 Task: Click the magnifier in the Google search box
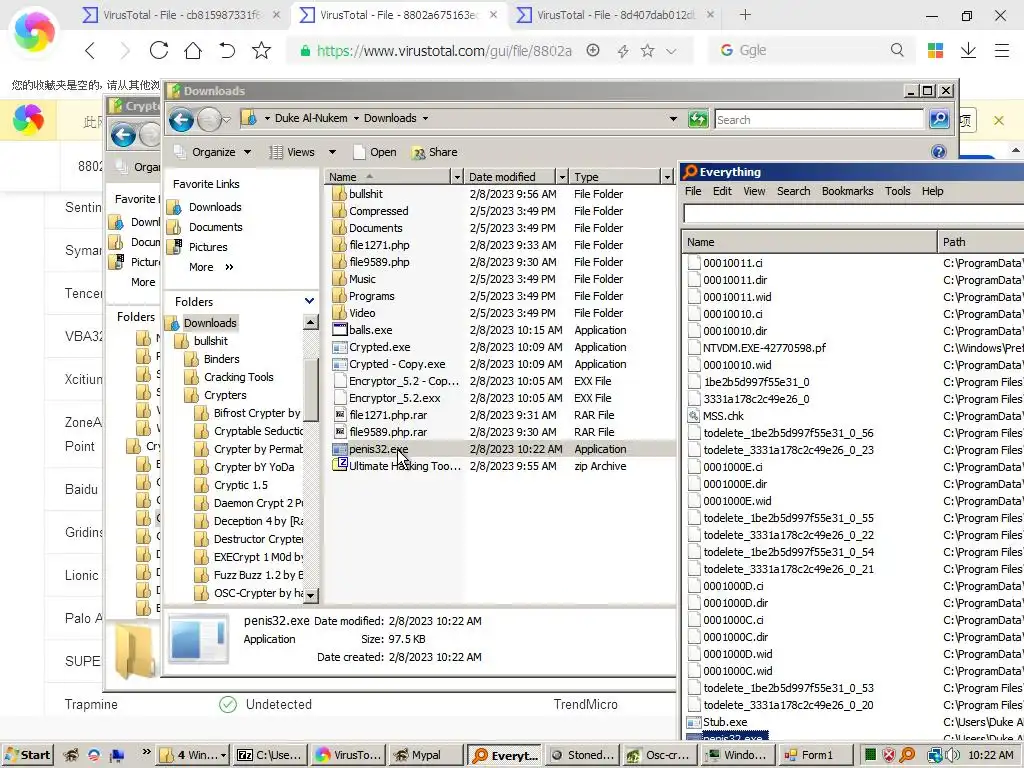click(897, 50)
